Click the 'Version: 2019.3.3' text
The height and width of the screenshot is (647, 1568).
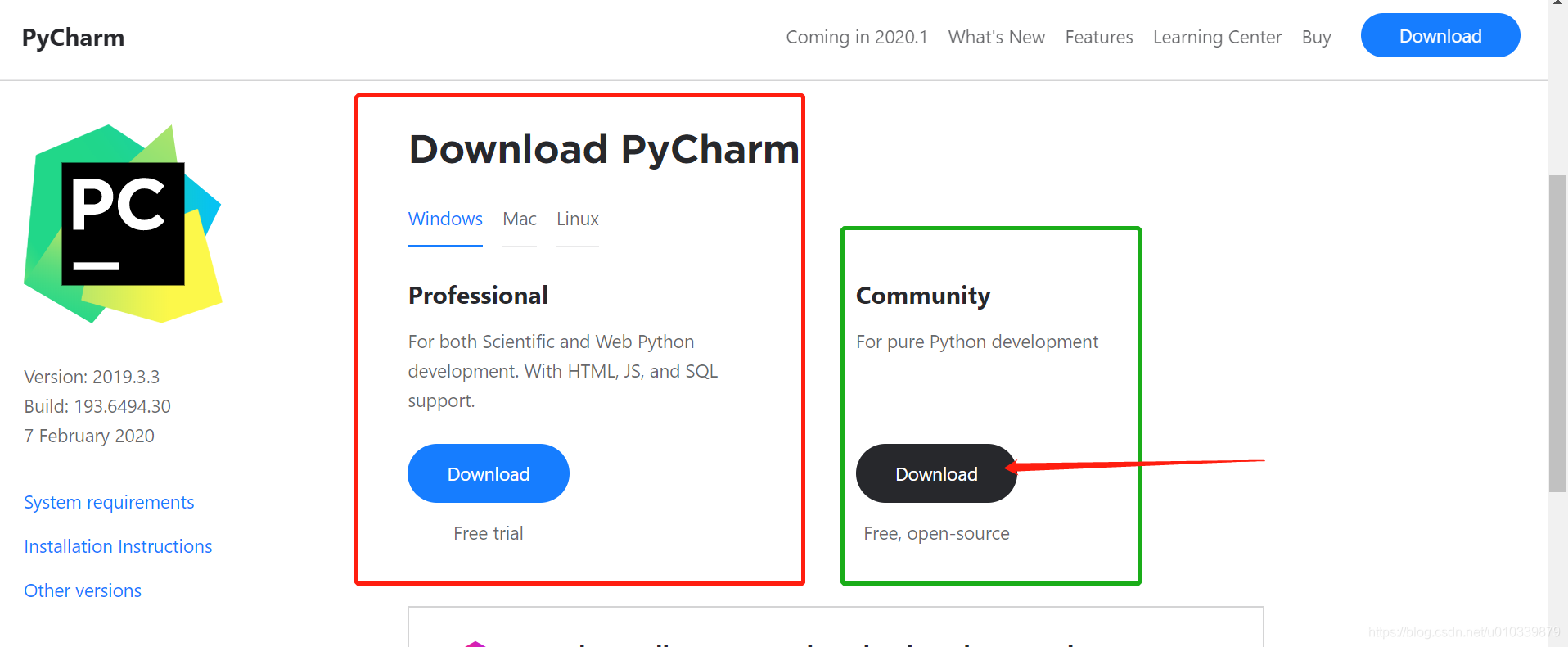click(92, 377)
